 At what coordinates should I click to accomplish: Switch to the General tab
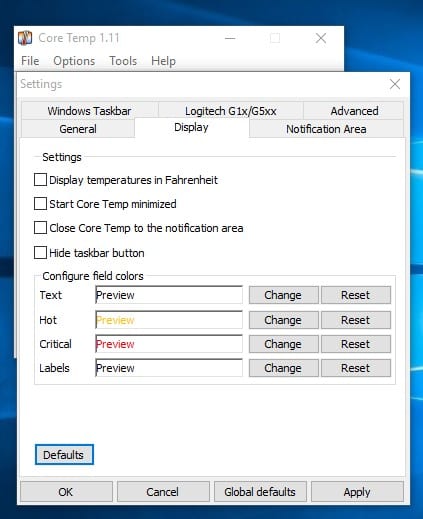pos(78,129)
